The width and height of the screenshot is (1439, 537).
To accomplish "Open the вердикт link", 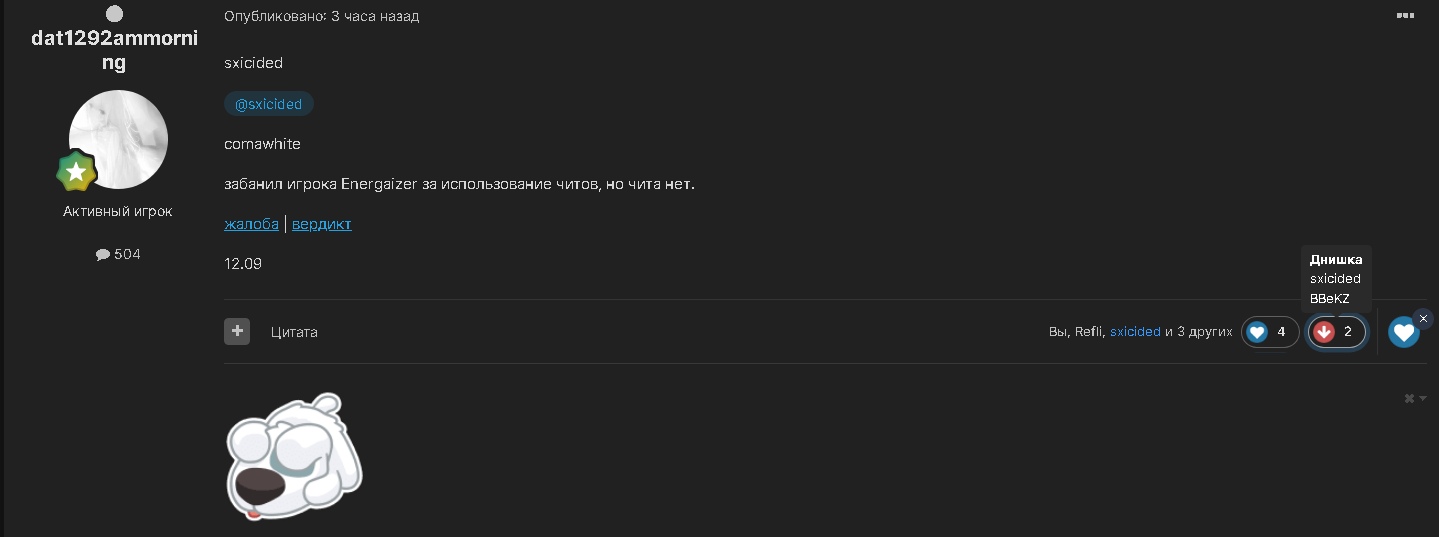I will click(x=322, y=224).
